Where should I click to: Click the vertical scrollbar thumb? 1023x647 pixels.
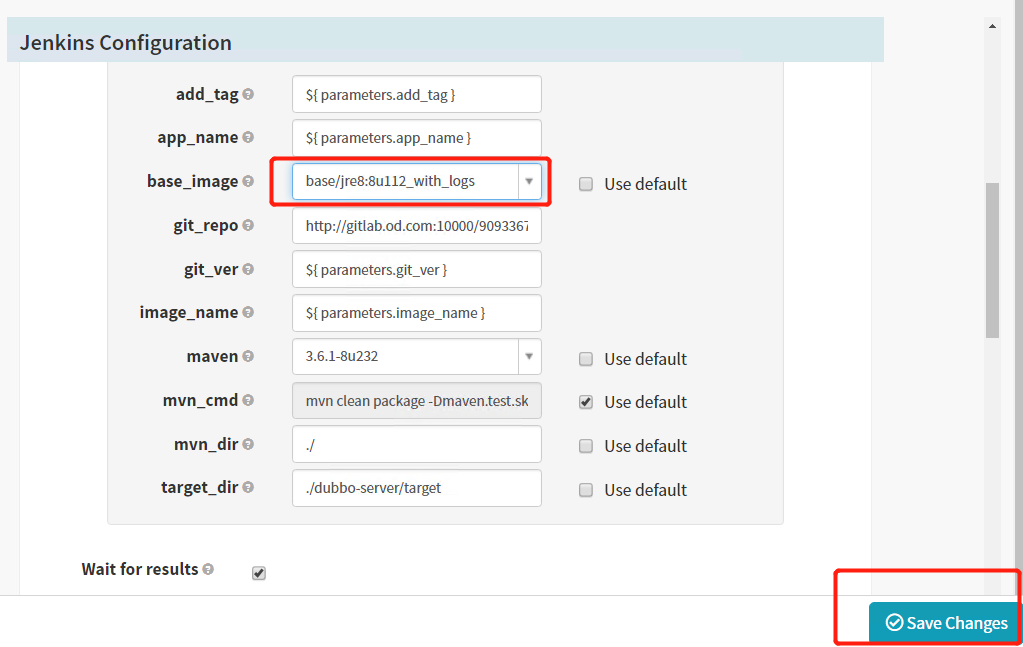pos(992,260)
